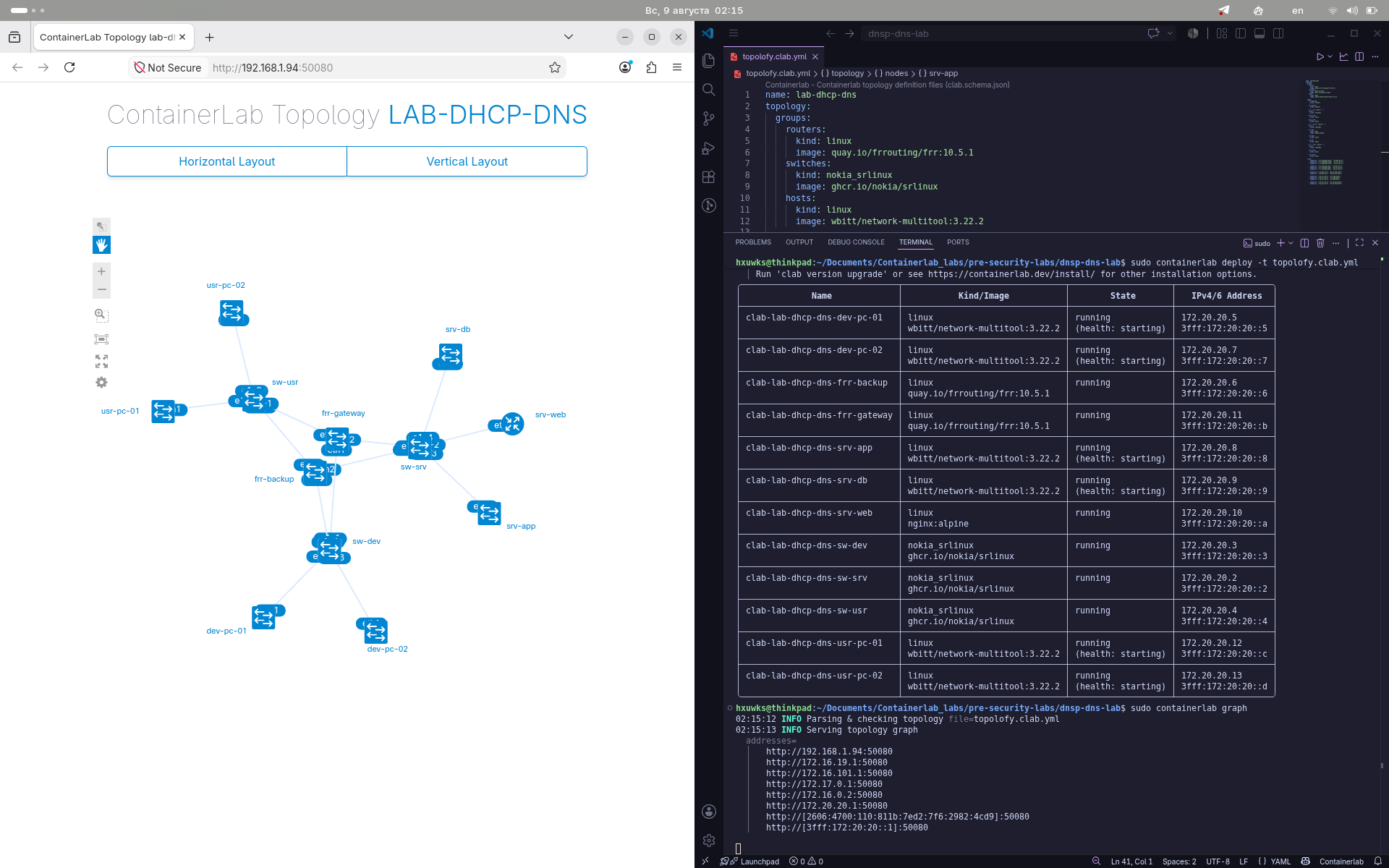Viewport: 1389px width, 868px height.
Task: Click the graph icon in editor toolbar
Action: [1343, 56]
